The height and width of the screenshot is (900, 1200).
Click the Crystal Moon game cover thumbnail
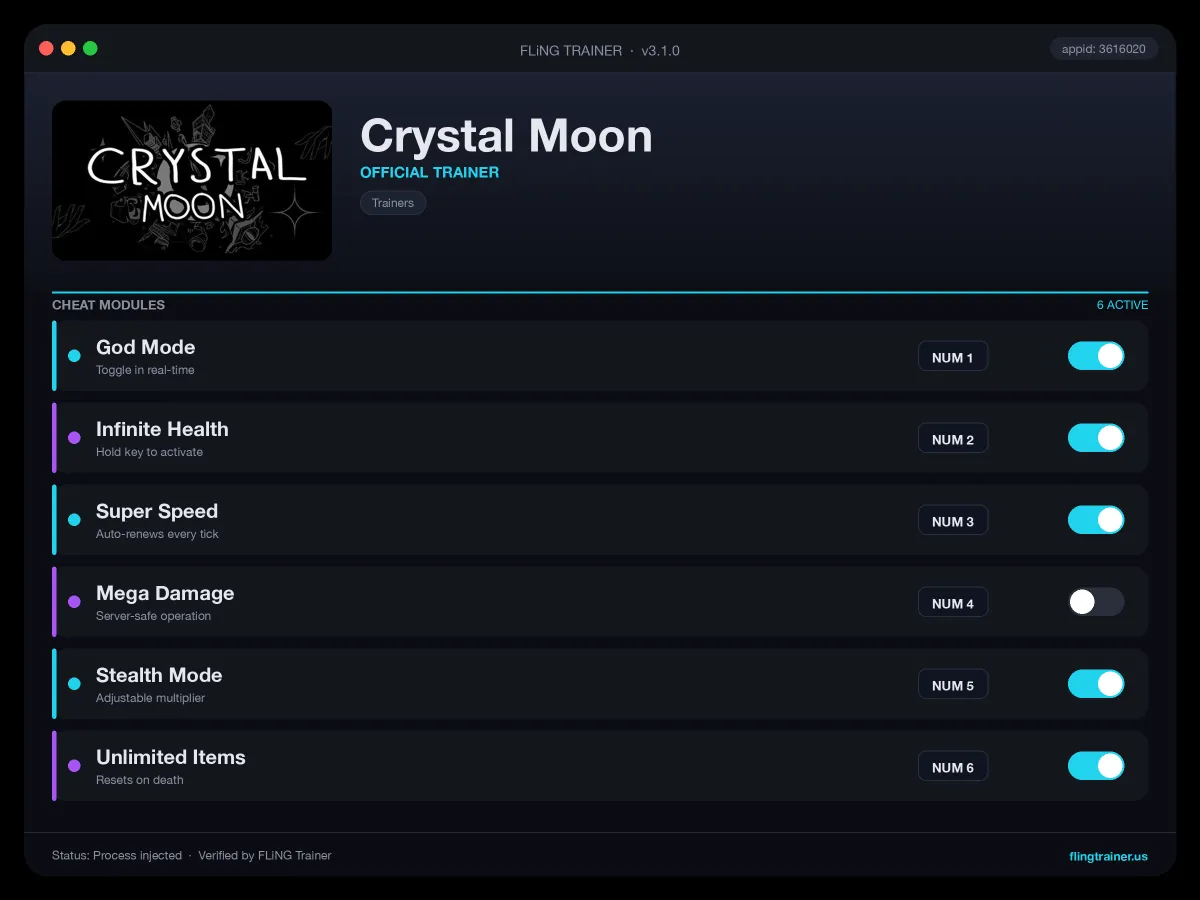pyautogui.click(x=192, y=181)
